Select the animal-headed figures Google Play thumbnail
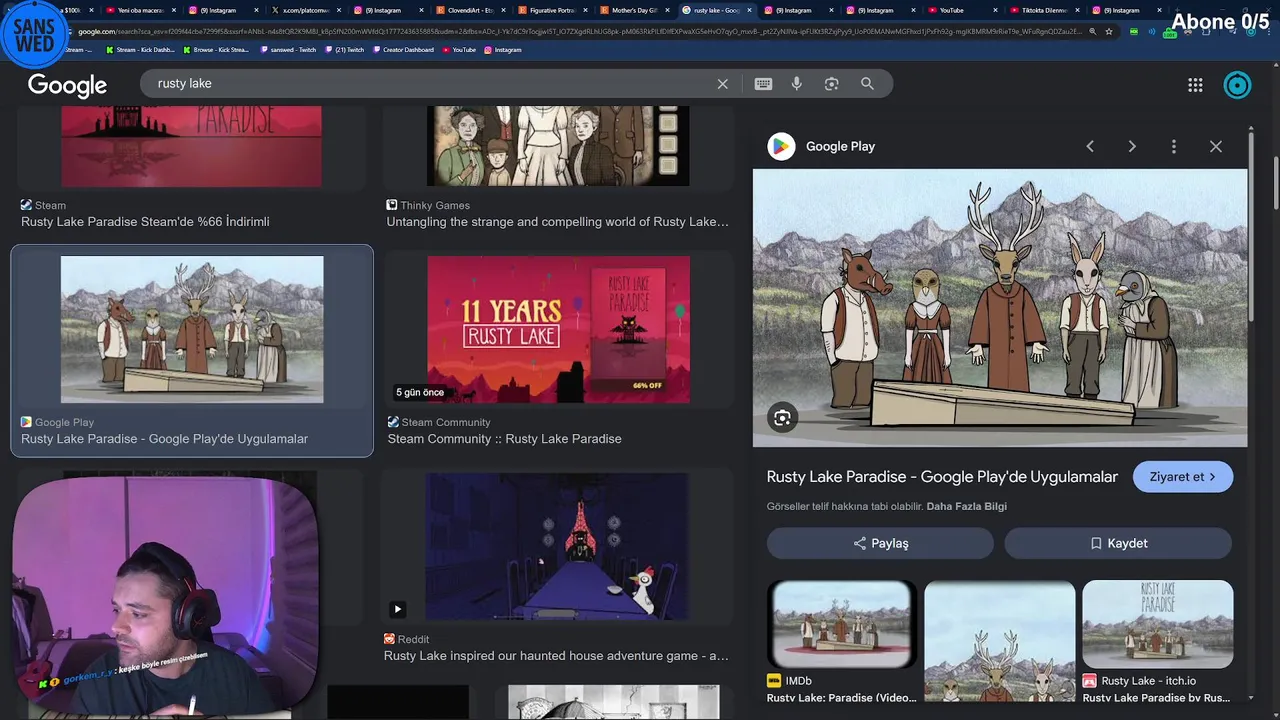 pos(192,330)
